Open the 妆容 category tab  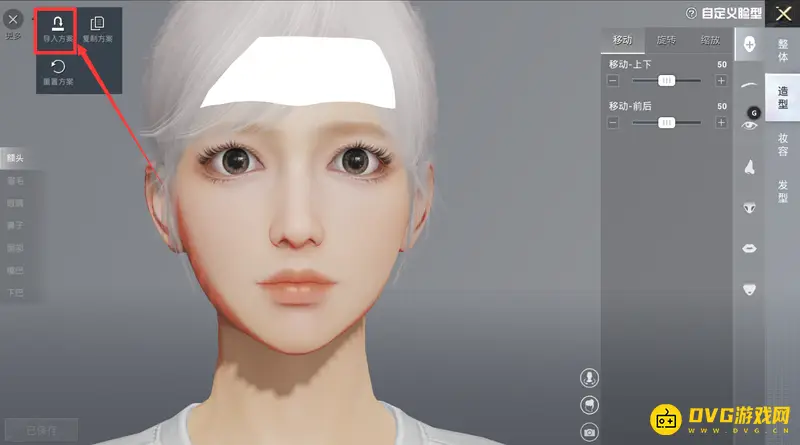point(783,144)
